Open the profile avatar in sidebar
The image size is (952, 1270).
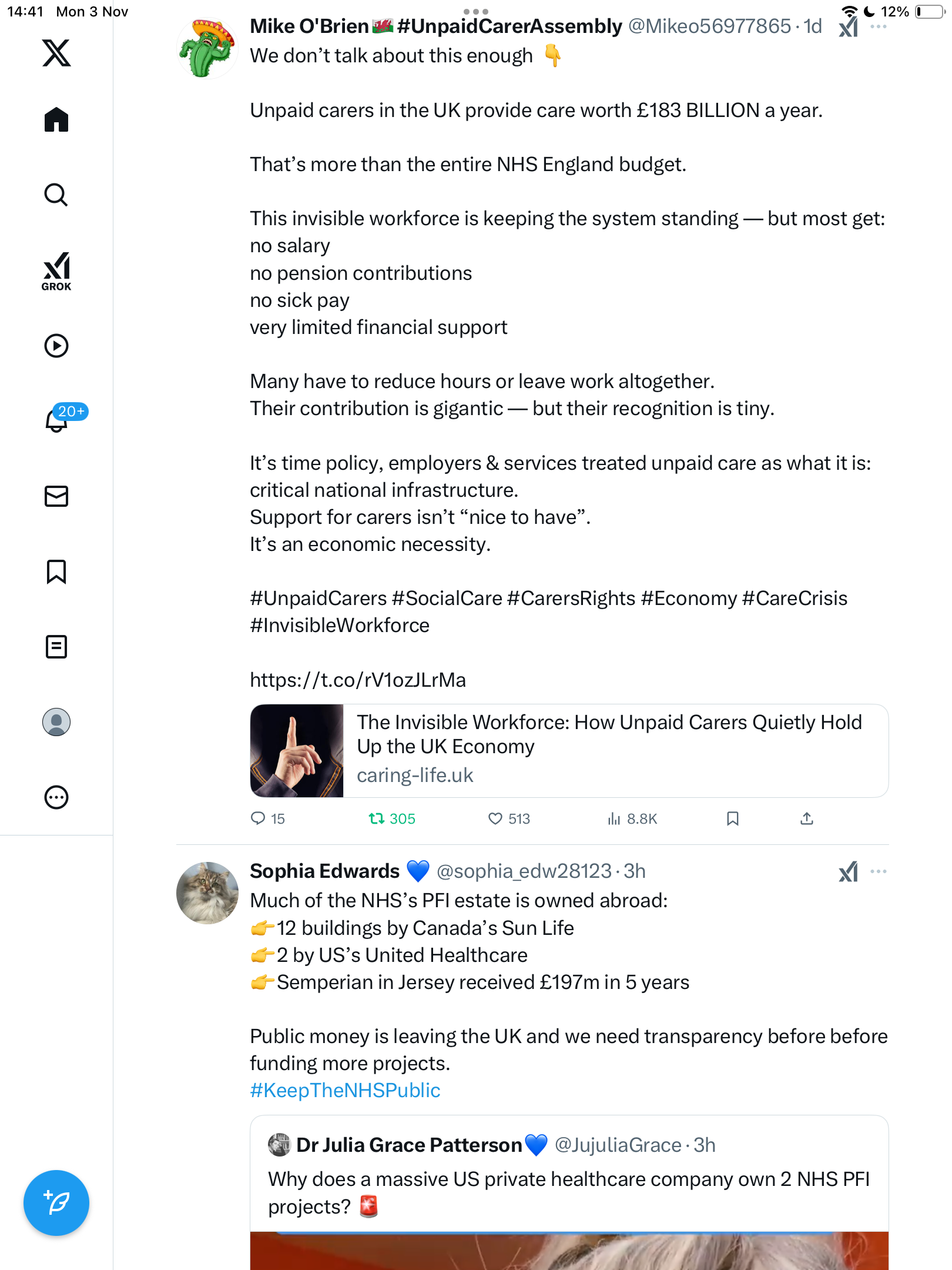[56, 722]
